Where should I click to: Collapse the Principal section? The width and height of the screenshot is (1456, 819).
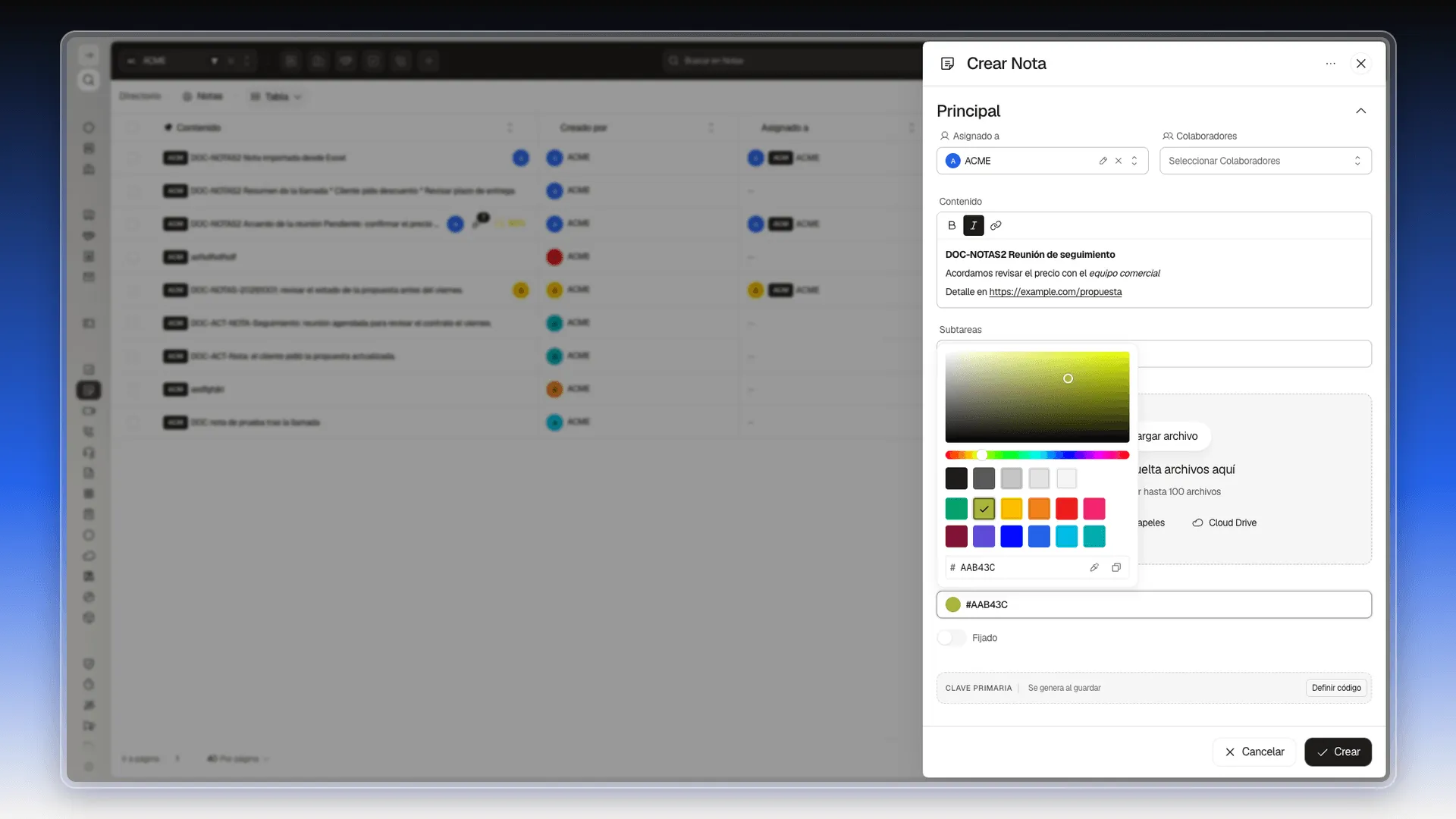(x=1361, y=111)
